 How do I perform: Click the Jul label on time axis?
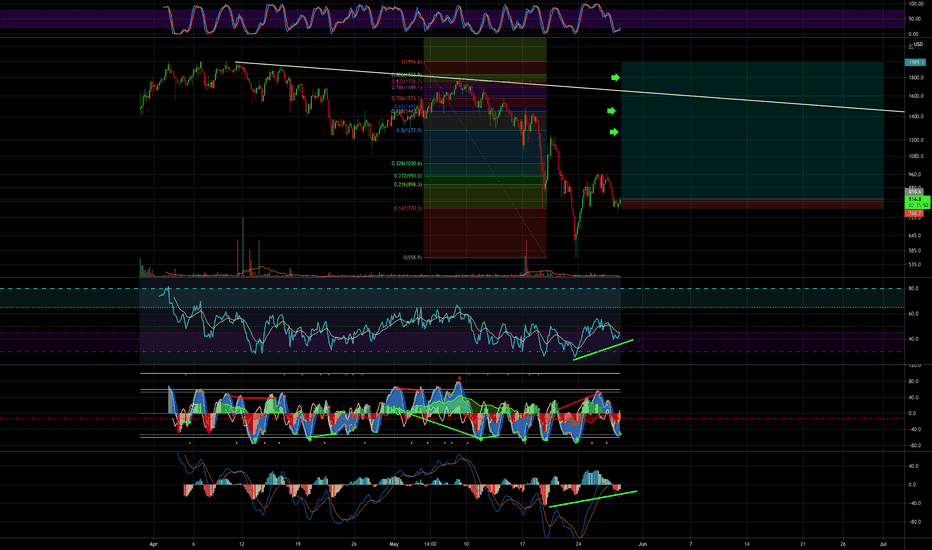click(x=883, y=544)
